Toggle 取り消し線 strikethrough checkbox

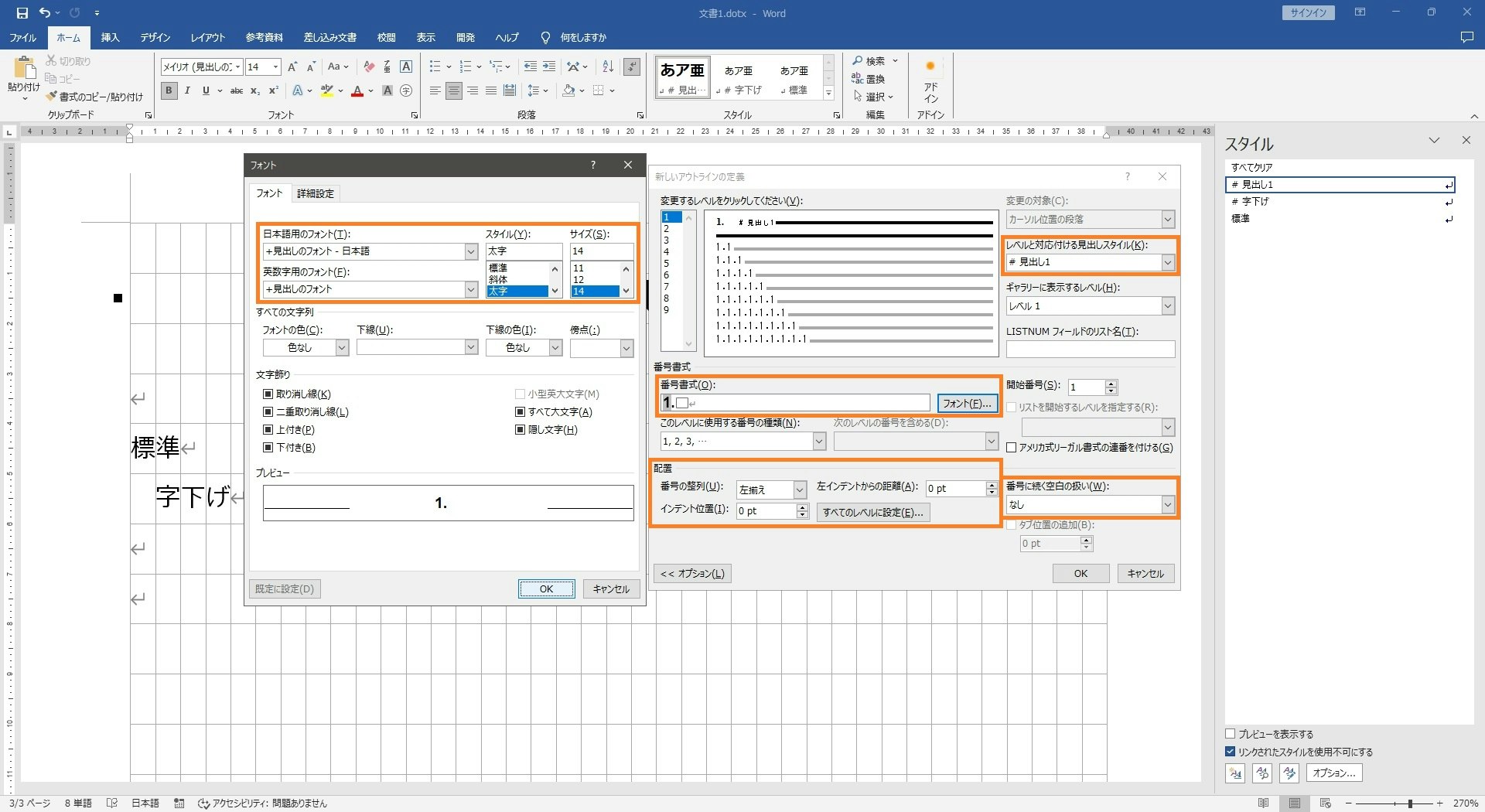[x=268, y=394]
